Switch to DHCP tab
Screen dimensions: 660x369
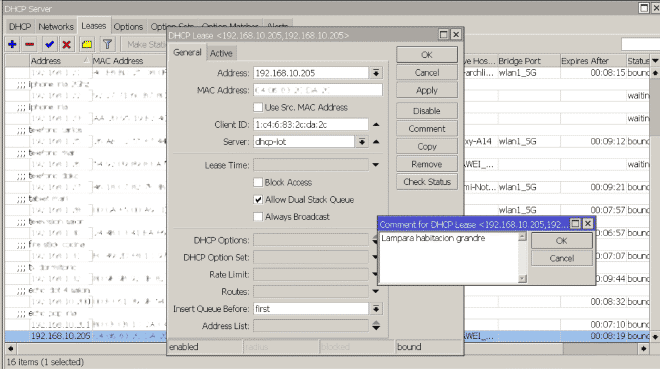click(x=20, y=27)
